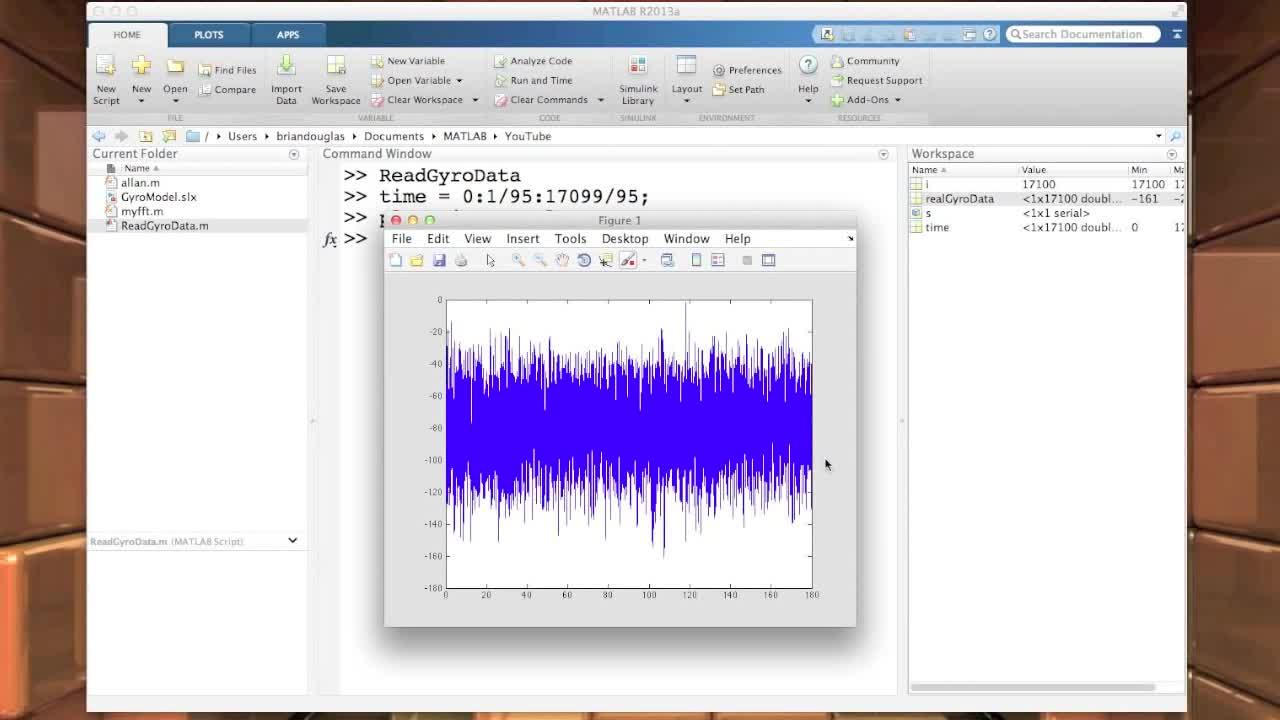Image resolution: width=1280 pixels, height=720 pixels.
Task: Enable Rotate 3D mode in Figure 1
Action: pyautogui.click(x=584, y=260)
